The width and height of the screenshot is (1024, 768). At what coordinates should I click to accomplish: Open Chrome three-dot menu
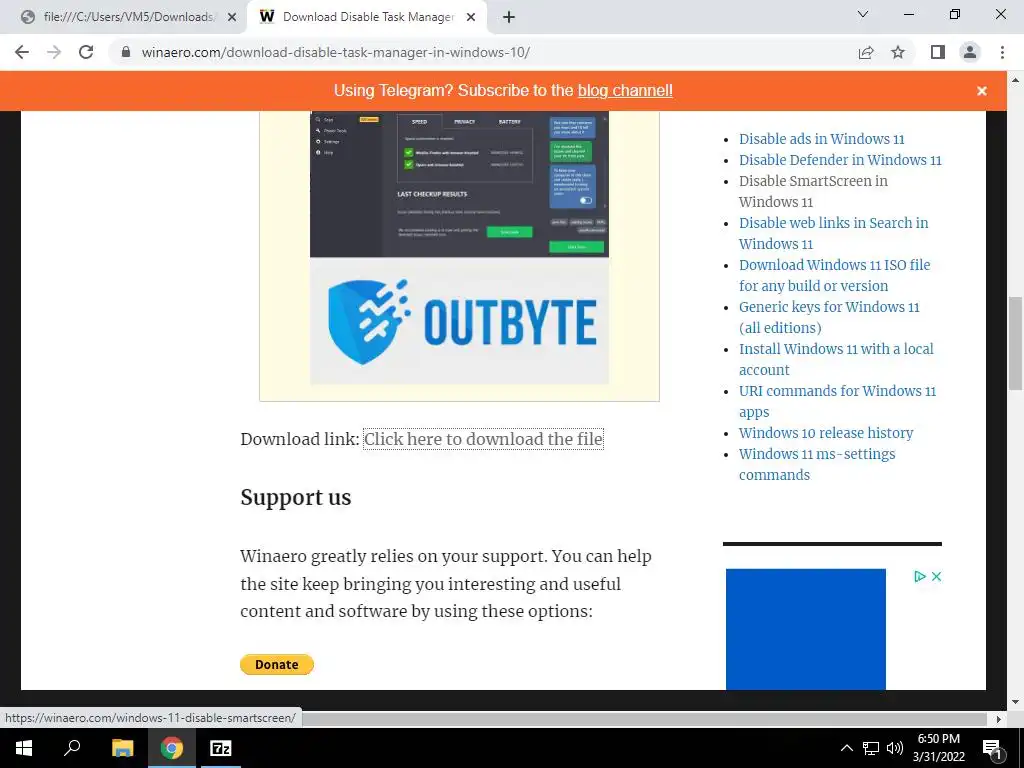point(1002,52)
